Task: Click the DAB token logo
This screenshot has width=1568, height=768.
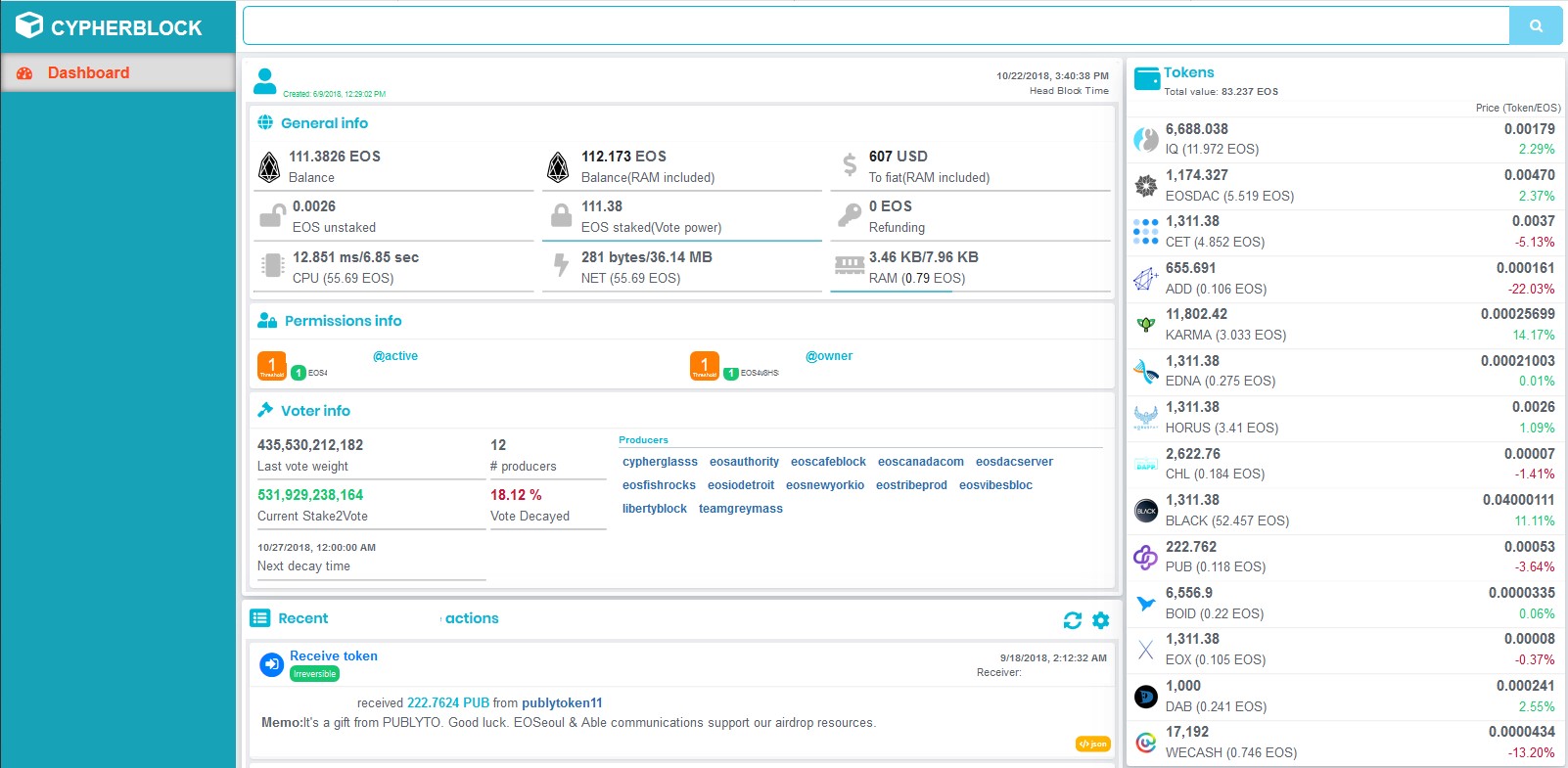Action: (x=1146, y=696)
